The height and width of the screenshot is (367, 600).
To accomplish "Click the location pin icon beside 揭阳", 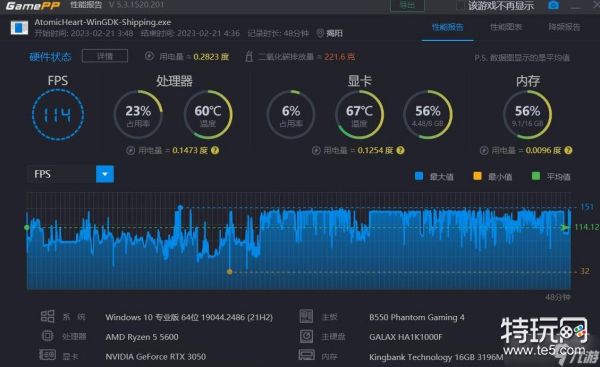I will [x=320, y=33].
